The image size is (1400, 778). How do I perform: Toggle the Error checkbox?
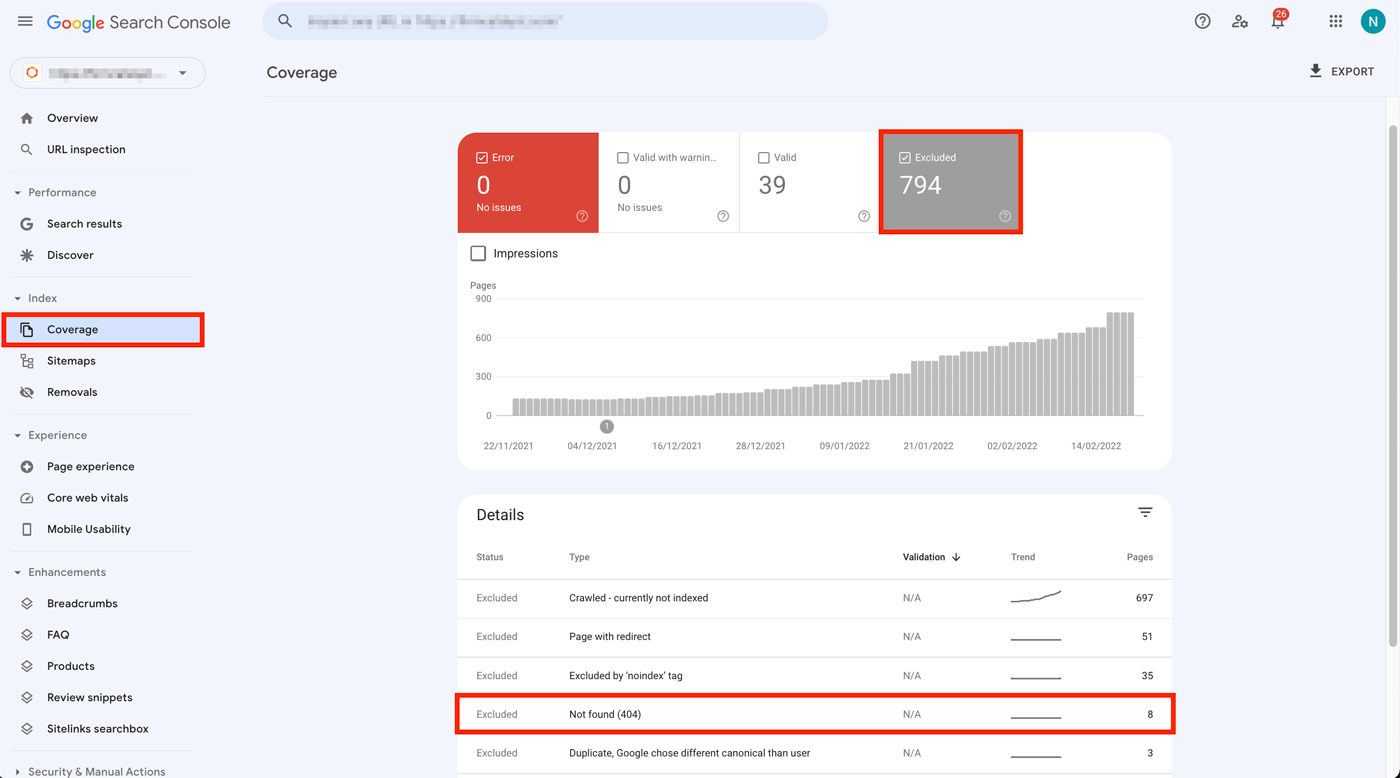coord(482,158)
